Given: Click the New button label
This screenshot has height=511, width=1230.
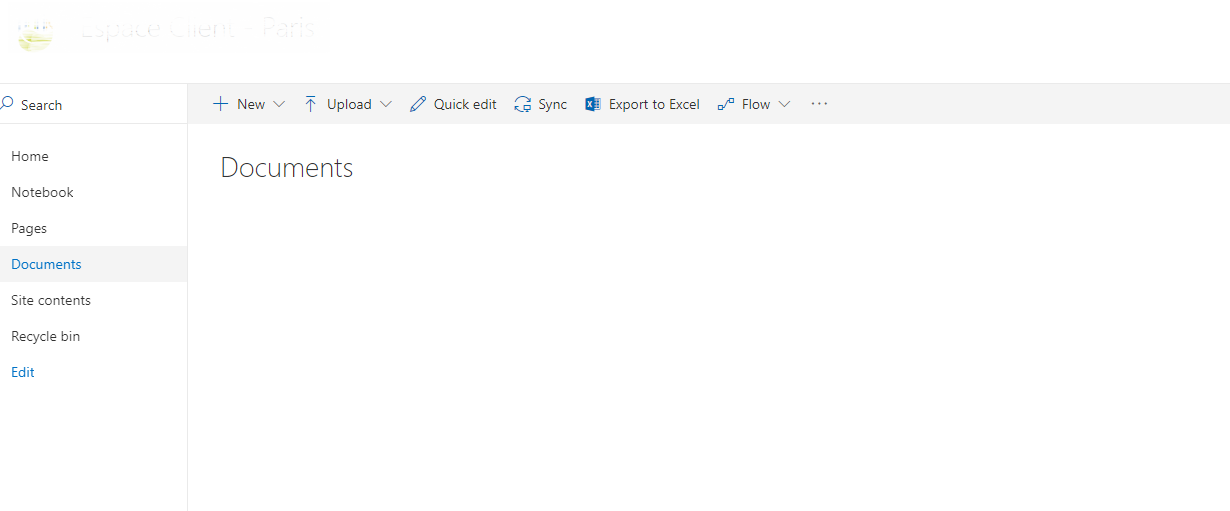Looking at the screenshot, I should tap(251, 104).
